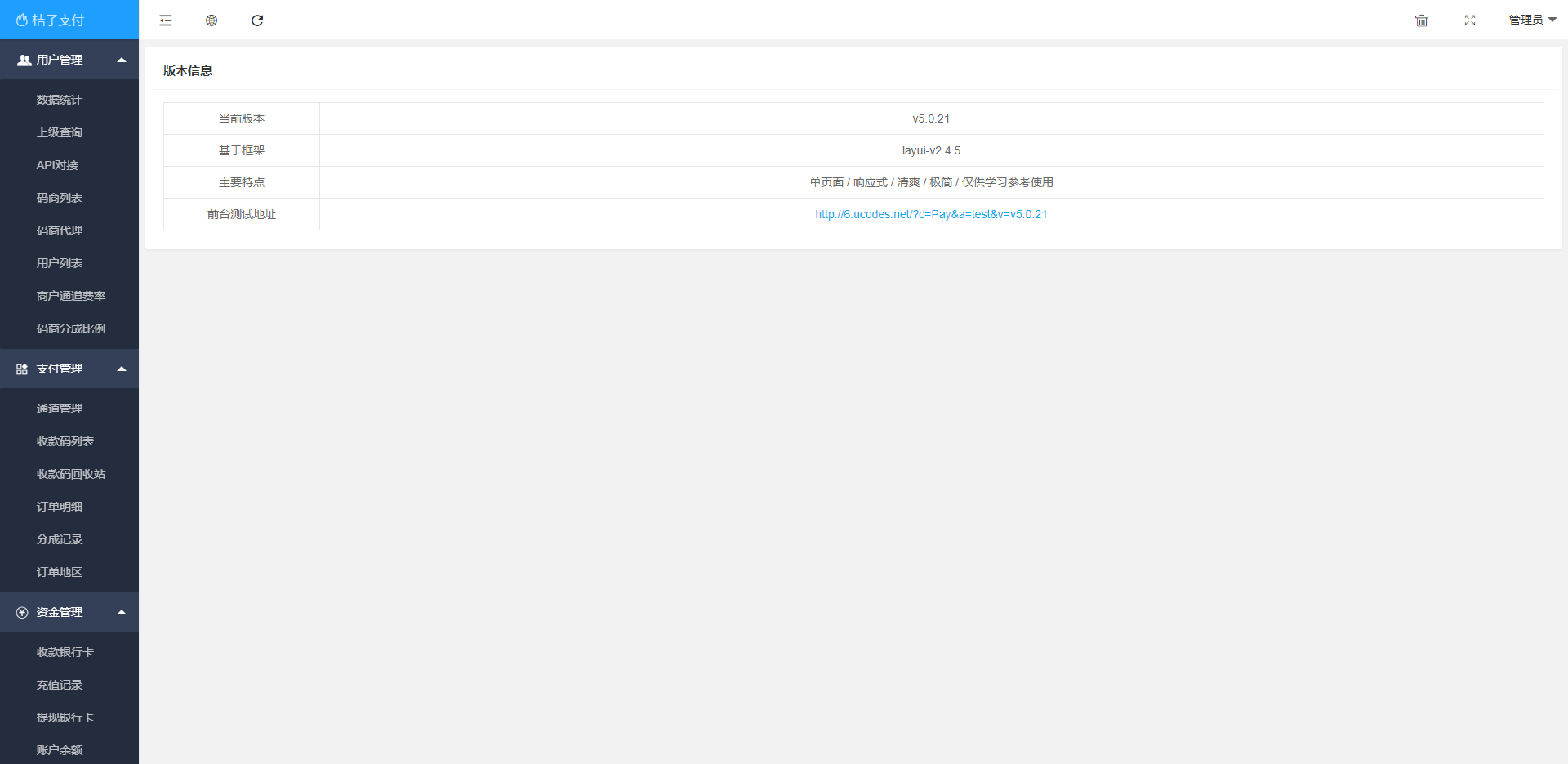Click the sidebar collapse icon in header
Screen dimensions: 1568x764
coord(166,20)
